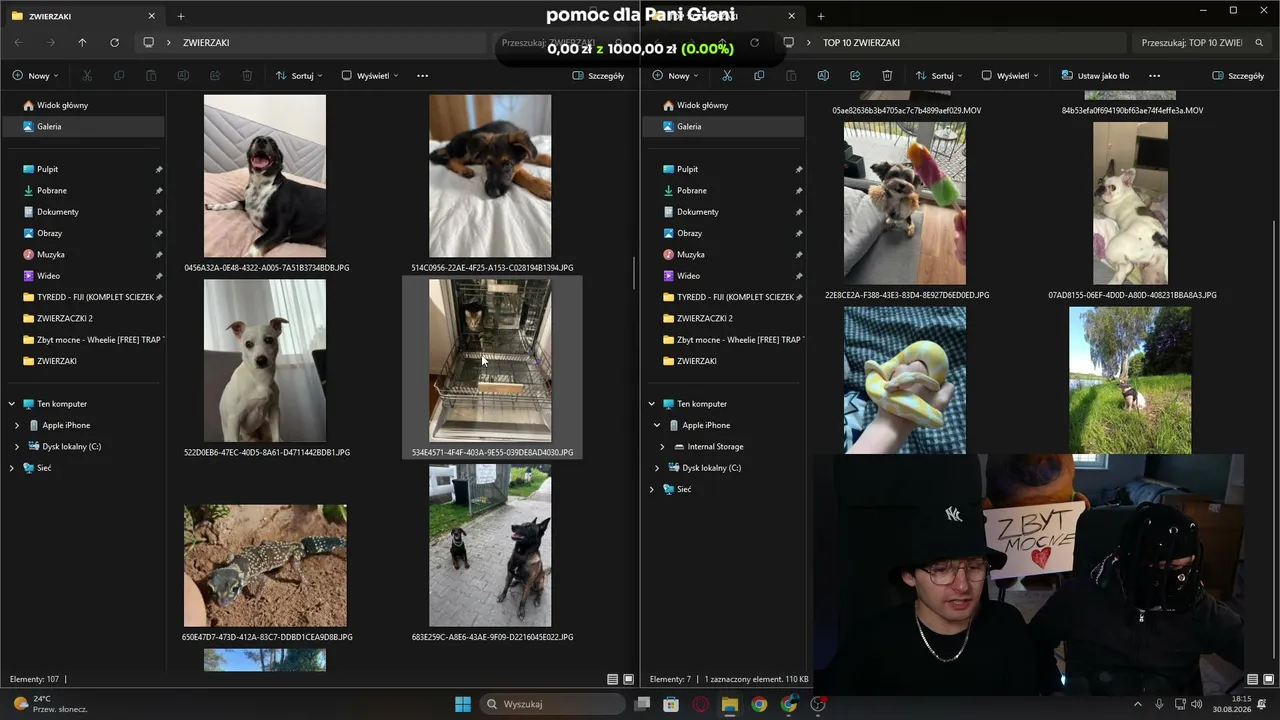Expand Internal Storage in right window sidebar
The width and height of the screenshot is (1280, 720).
[x=662, y=446]
